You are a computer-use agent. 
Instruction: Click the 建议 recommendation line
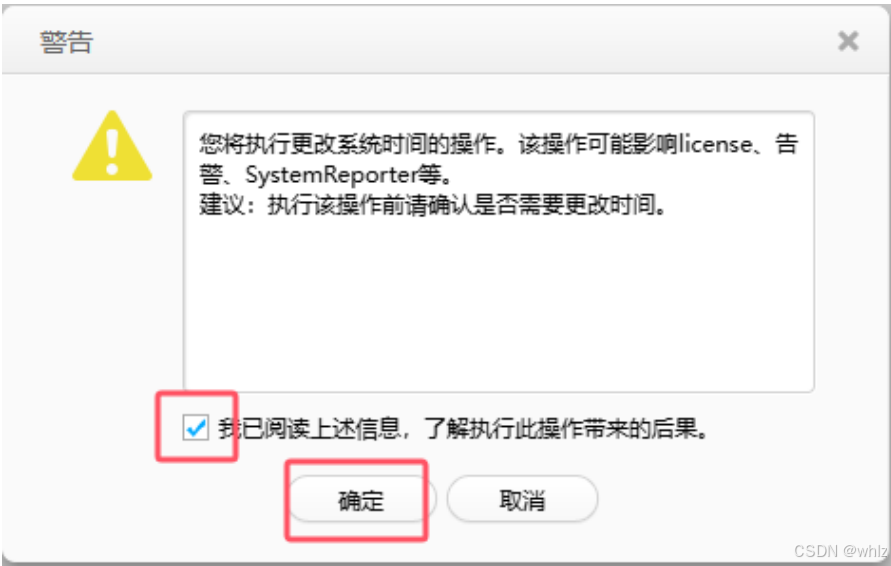coord(433,205)
